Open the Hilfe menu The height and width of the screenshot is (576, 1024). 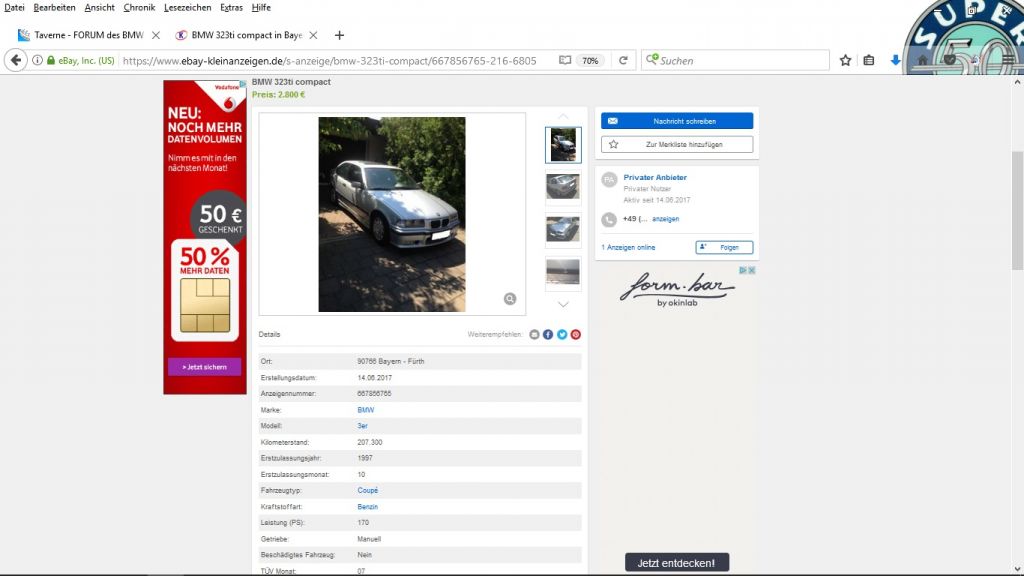click(x=261, y=8)
